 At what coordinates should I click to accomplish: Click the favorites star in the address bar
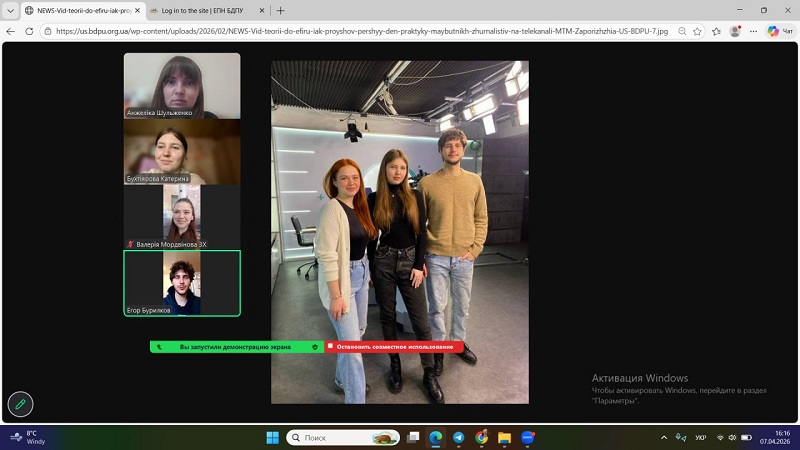(716, 31)
